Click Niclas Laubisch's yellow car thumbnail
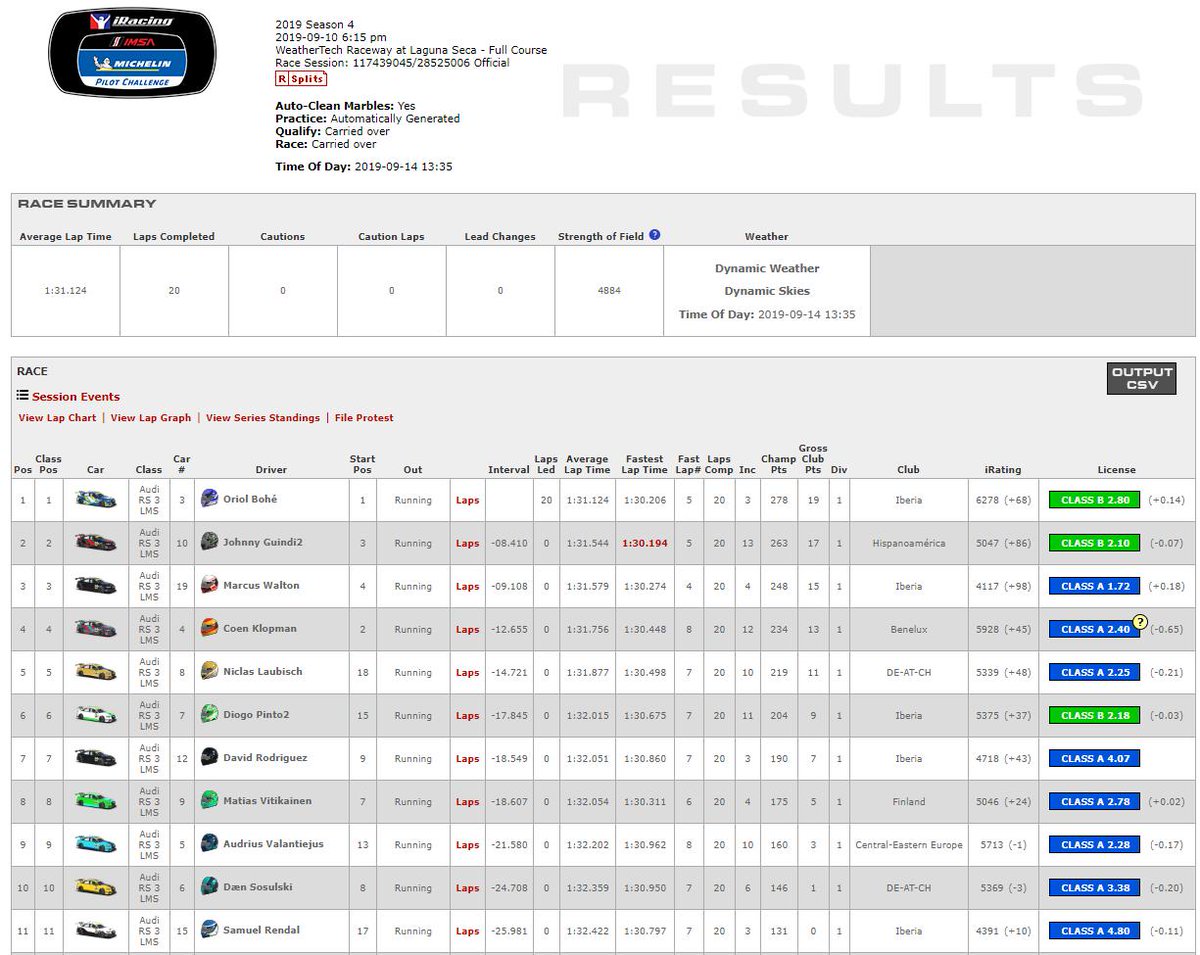This screenshot has height=955, width=1200. (96, 671)
